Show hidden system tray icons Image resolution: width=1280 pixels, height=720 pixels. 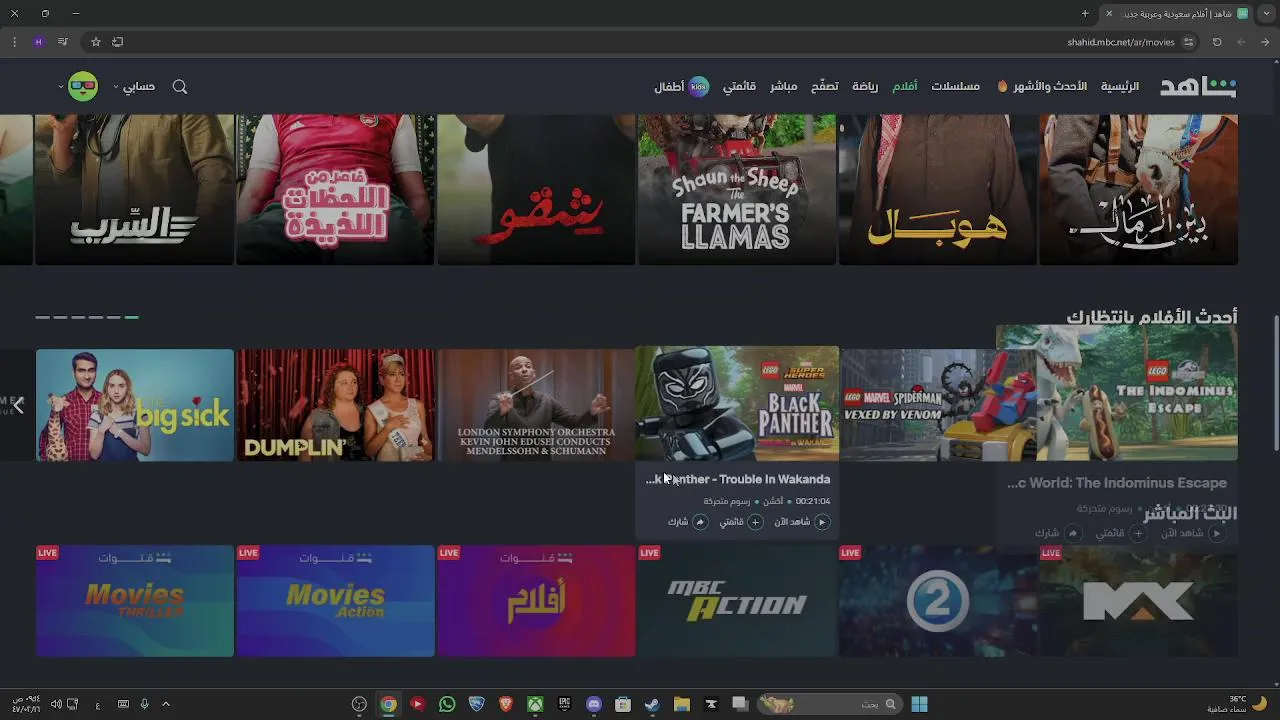(x=166, y=704)
